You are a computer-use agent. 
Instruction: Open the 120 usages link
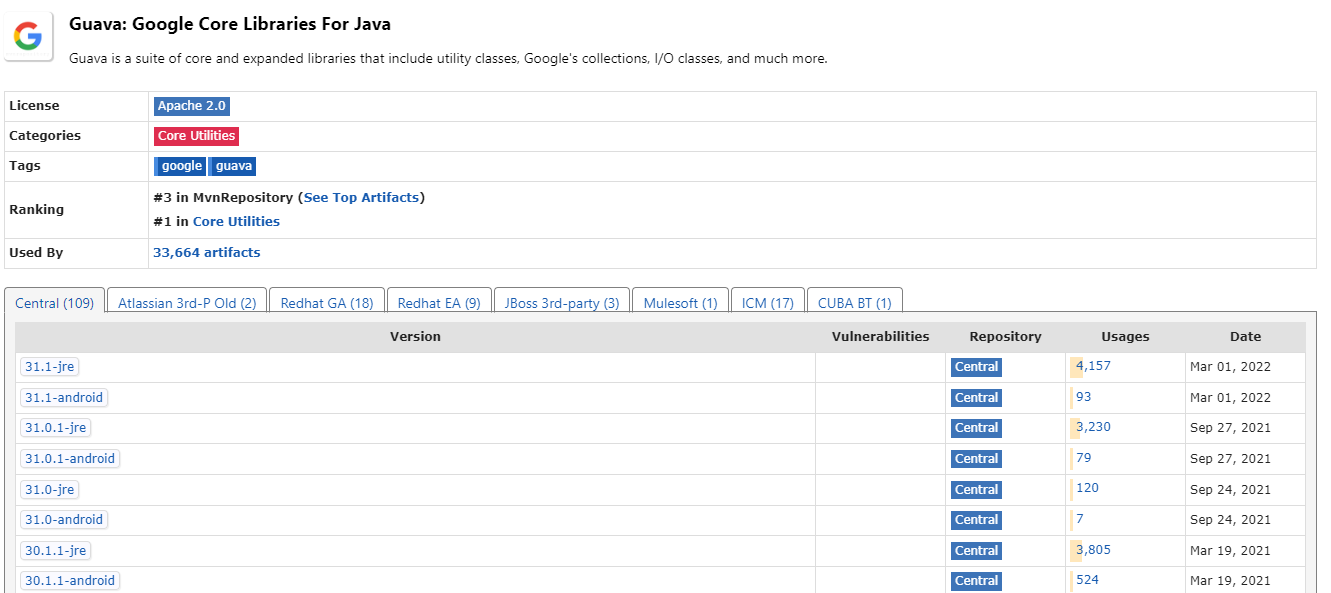(x=1087, y=488)
